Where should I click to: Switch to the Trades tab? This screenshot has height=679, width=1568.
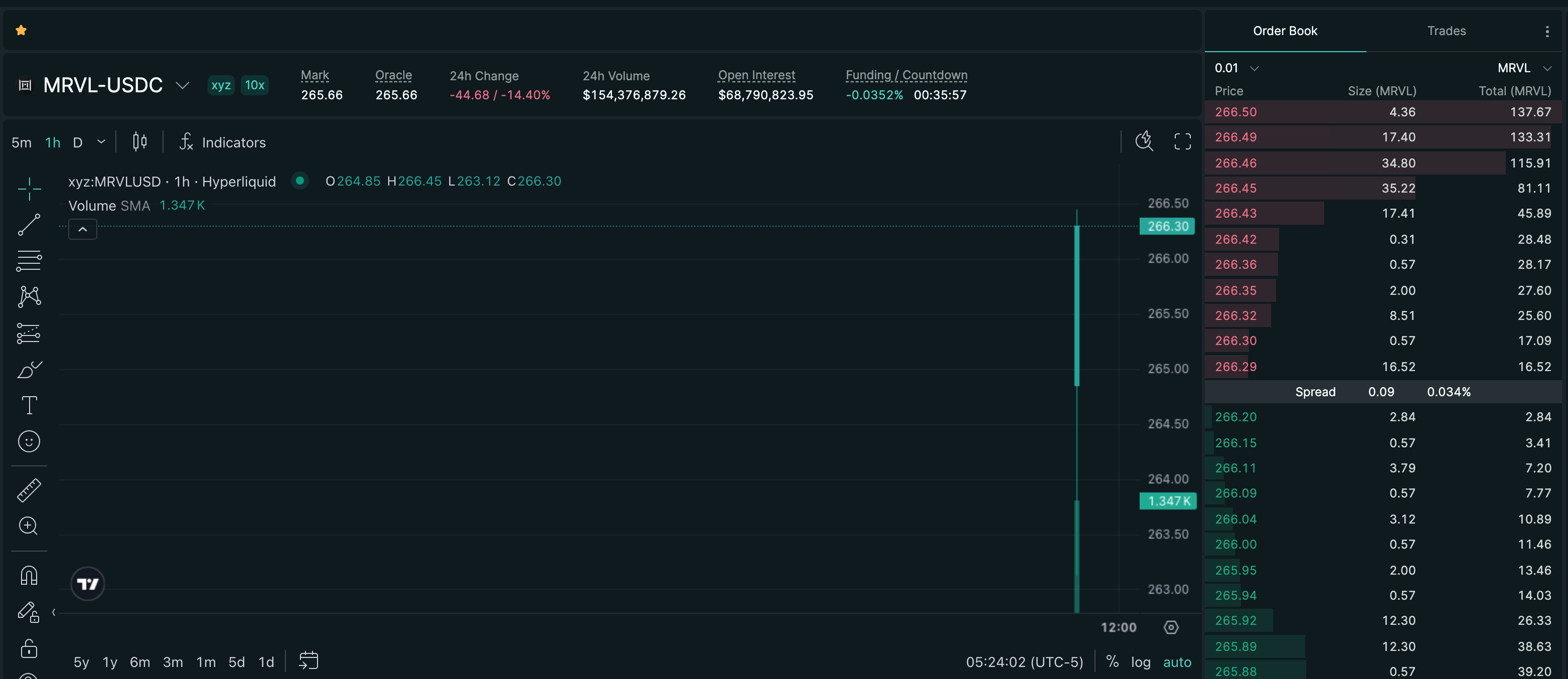pos(1446,31)
